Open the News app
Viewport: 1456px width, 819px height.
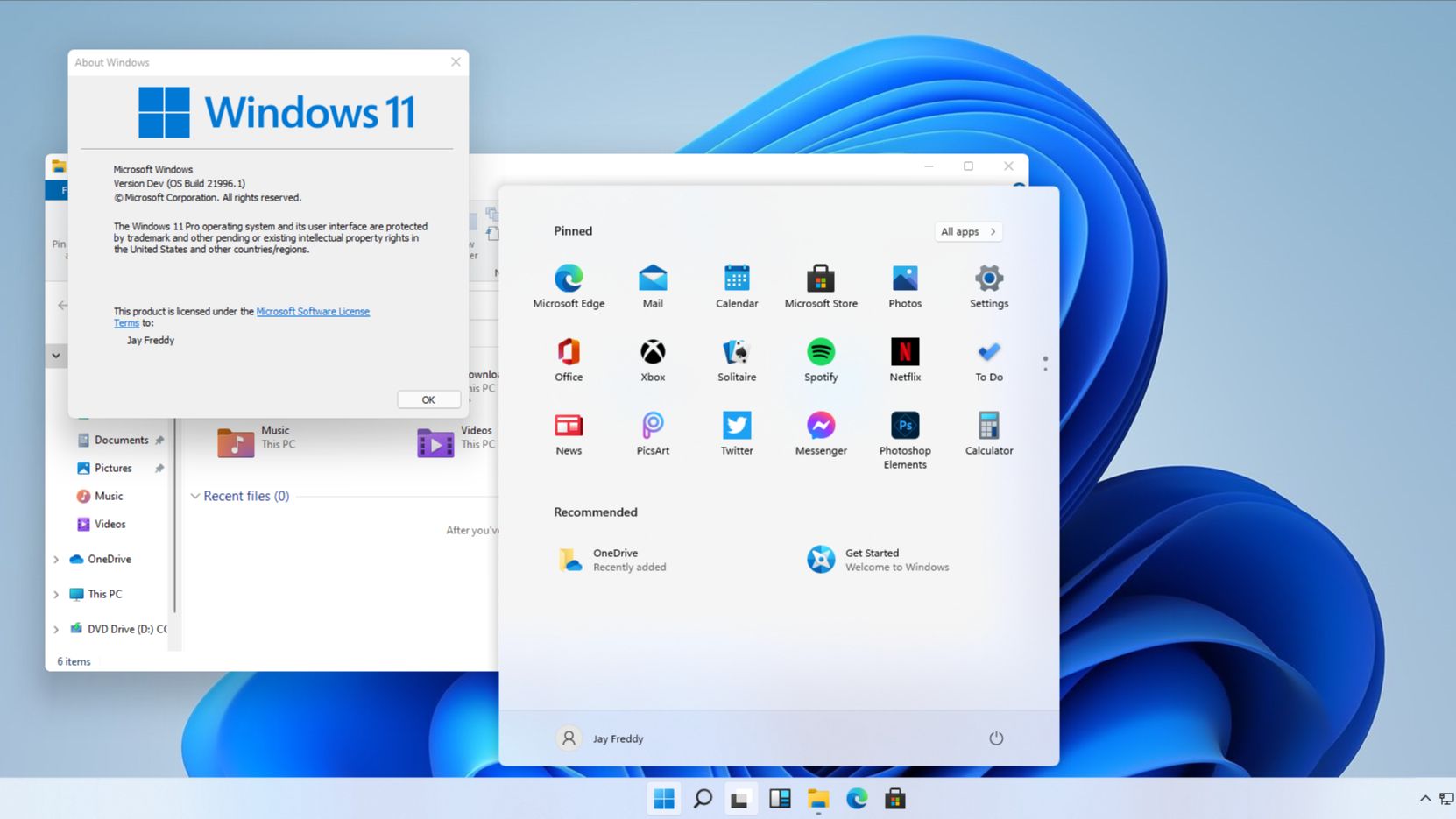[x=569, y=434]
